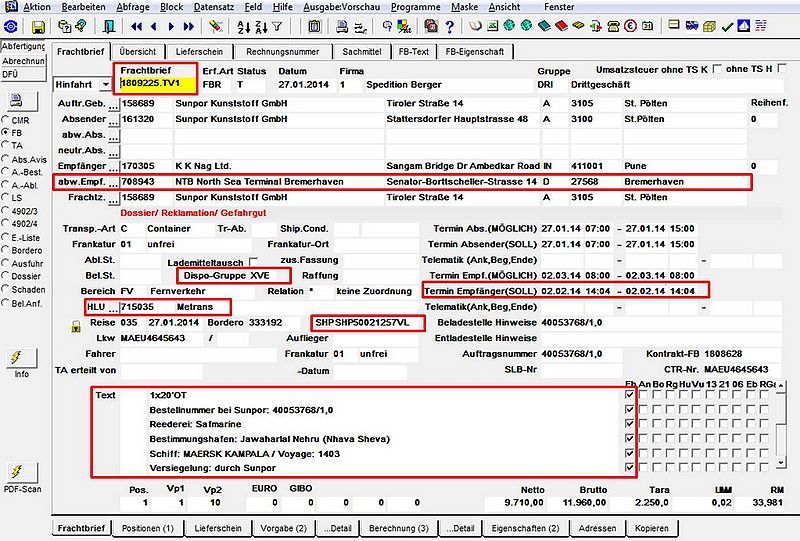The width and height of the screenshot is (800, 541).
Task: Open the calendar 31 icon
Action: pyautogui.click(x=647, y=26)
